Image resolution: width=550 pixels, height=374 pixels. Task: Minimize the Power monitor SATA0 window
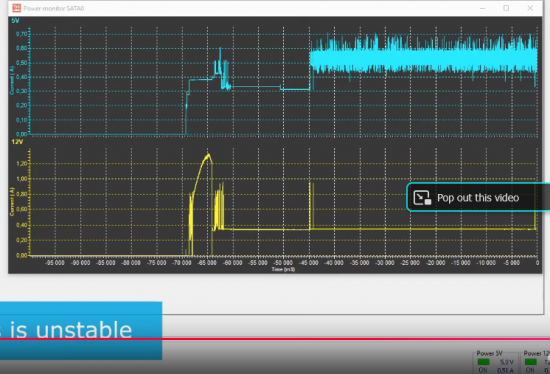[483, 8]
